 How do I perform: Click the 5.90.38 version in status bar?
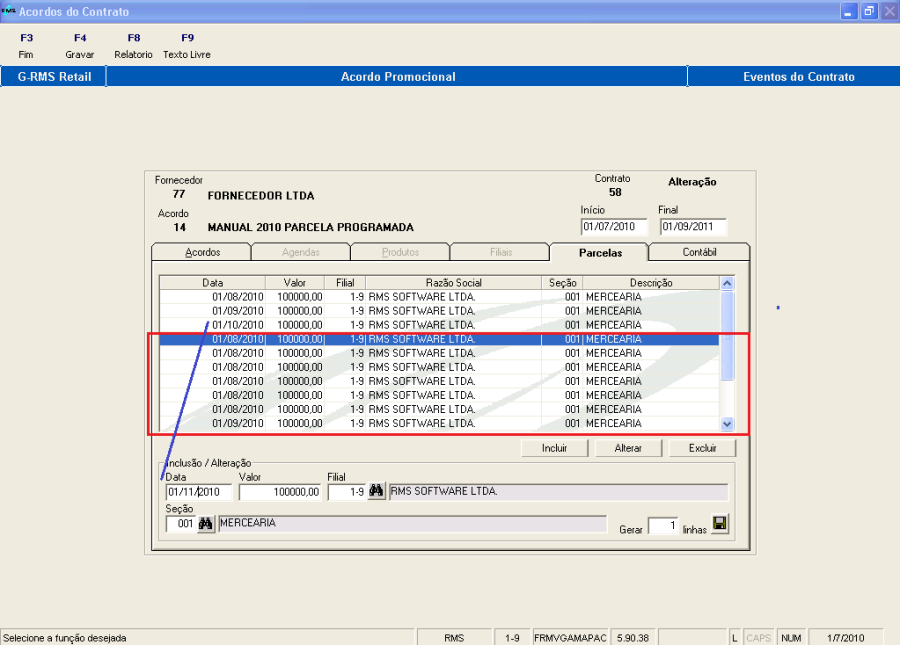633,638
